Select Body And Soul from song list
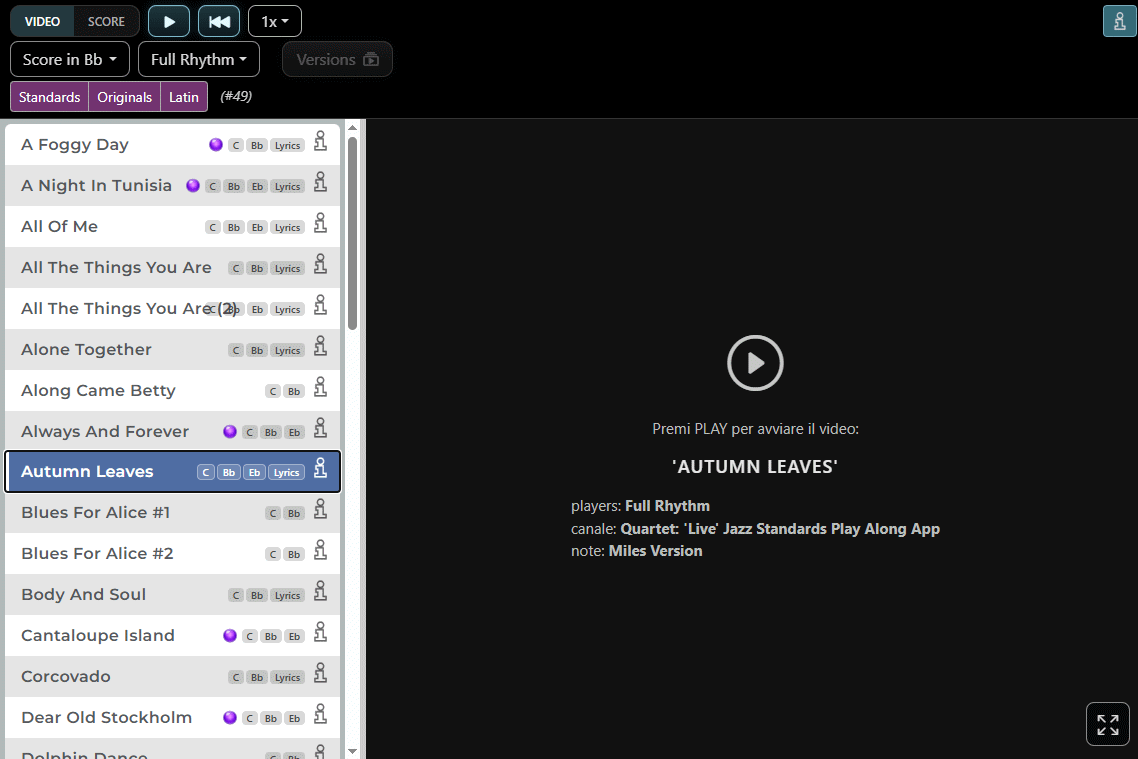Image resolution: width=1138 pixels, height=759 pixels. (x=173, y=594)
